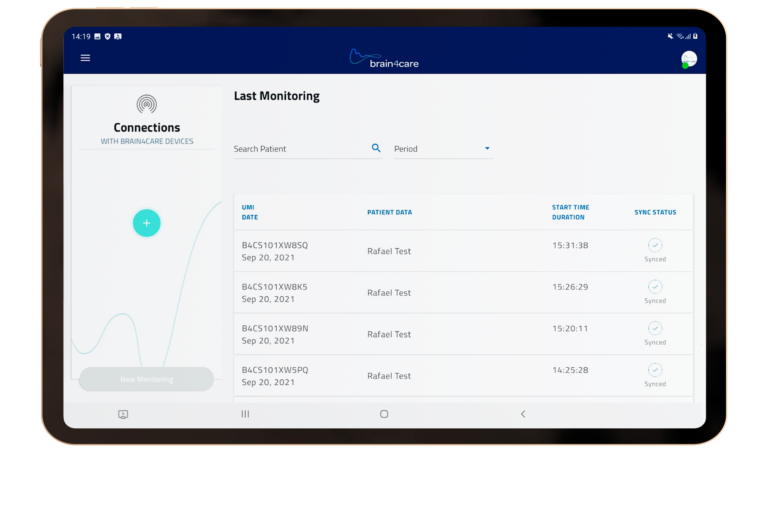The height and width of the screenshot is (512, 768).
Task: Click WITH BRAIN4CARE DEVICES subtitle
Action: click(146, 141)
